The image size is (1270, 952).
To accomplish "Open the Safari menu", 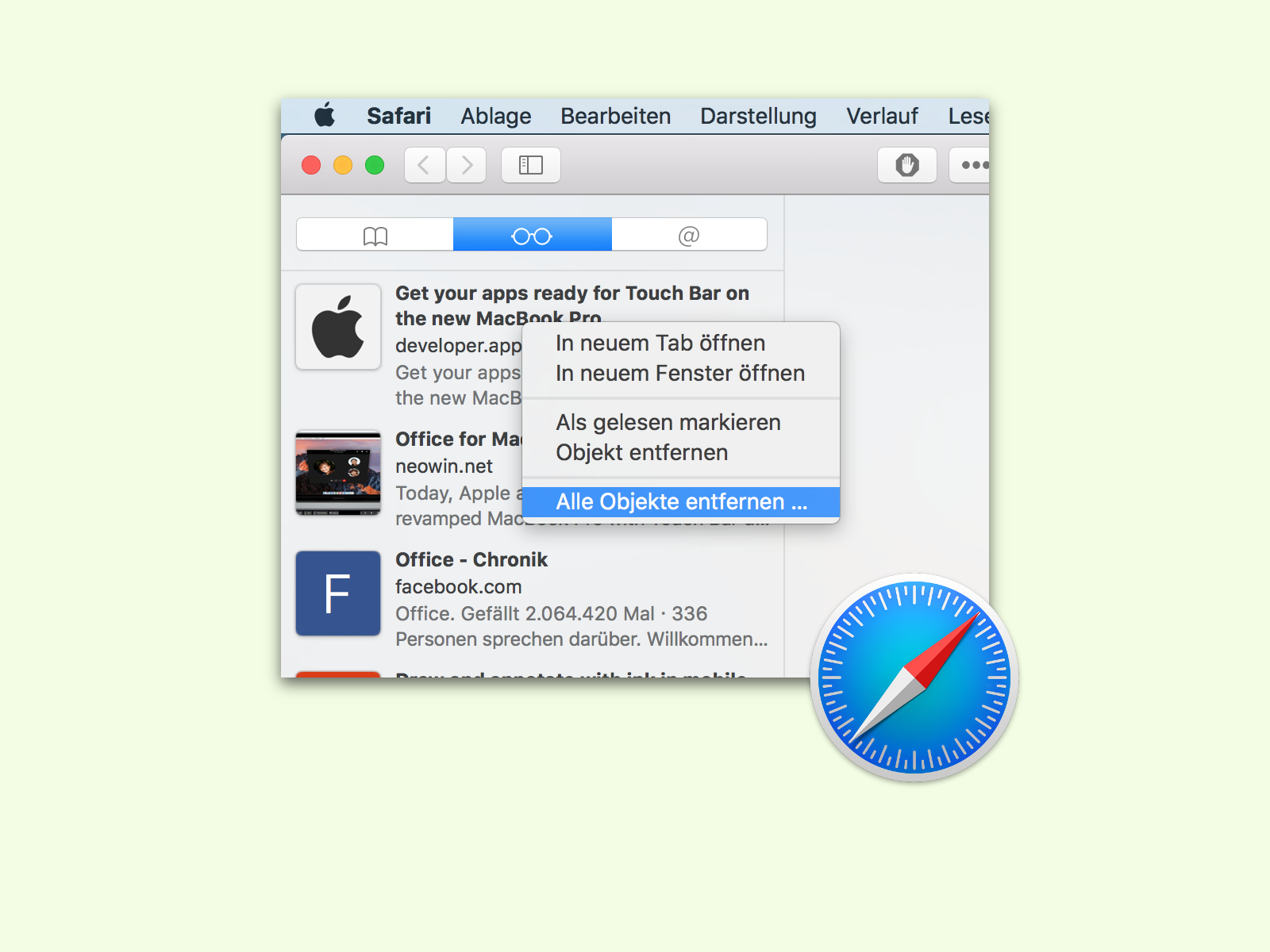I will [398, 116].
